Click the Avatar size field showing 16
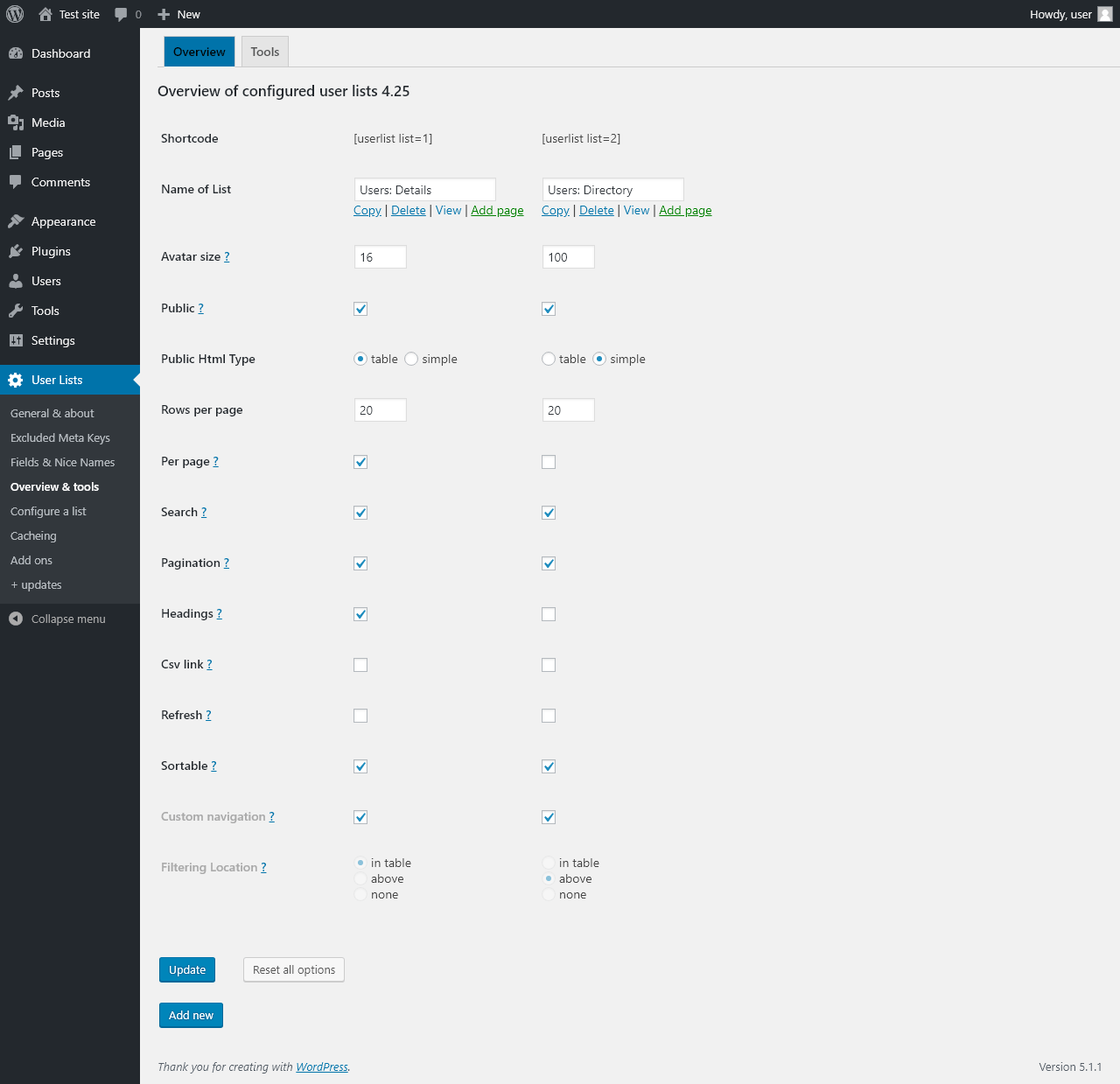The image size is (1120, 1084). [381, 257]
